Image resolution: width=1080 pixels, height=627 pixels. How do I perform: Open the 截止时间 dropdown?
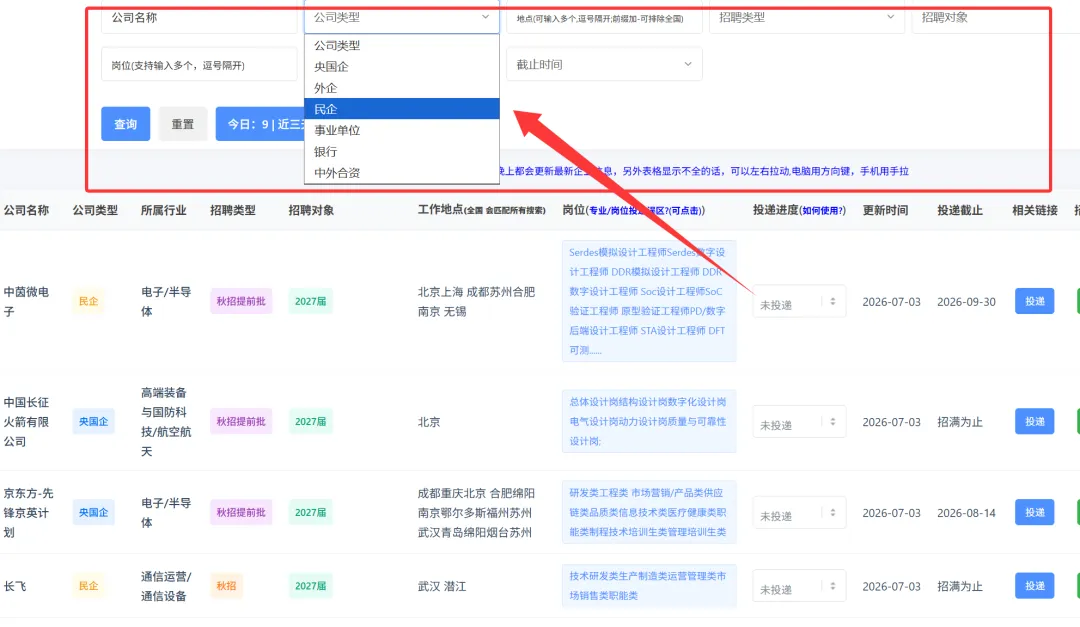coord(604,64)
